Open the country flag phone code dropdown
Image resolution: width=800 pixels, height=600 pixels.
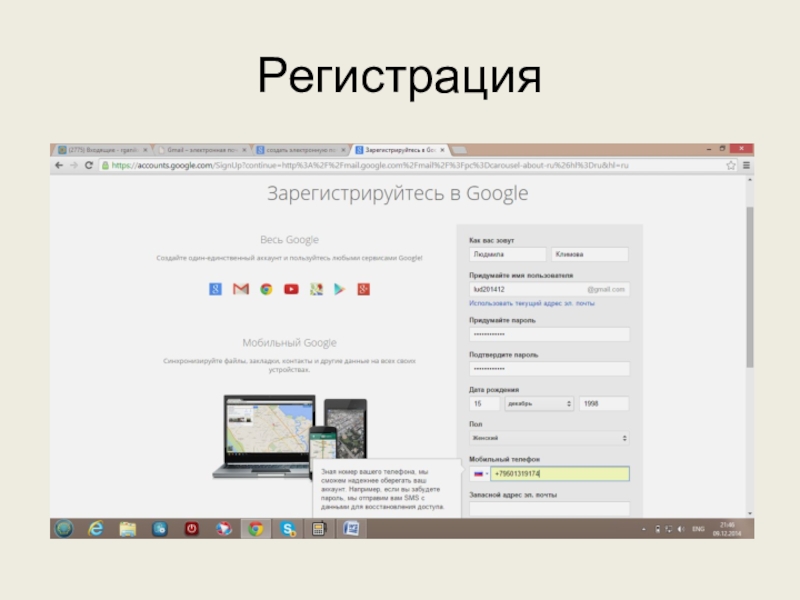(x=480, y=473)
